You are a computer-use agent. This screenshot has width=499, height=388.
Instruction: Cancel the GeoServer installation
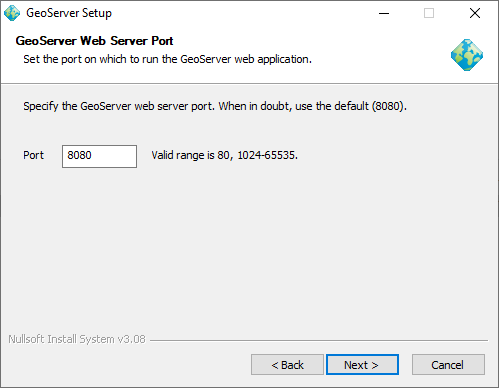coord(448,365)
